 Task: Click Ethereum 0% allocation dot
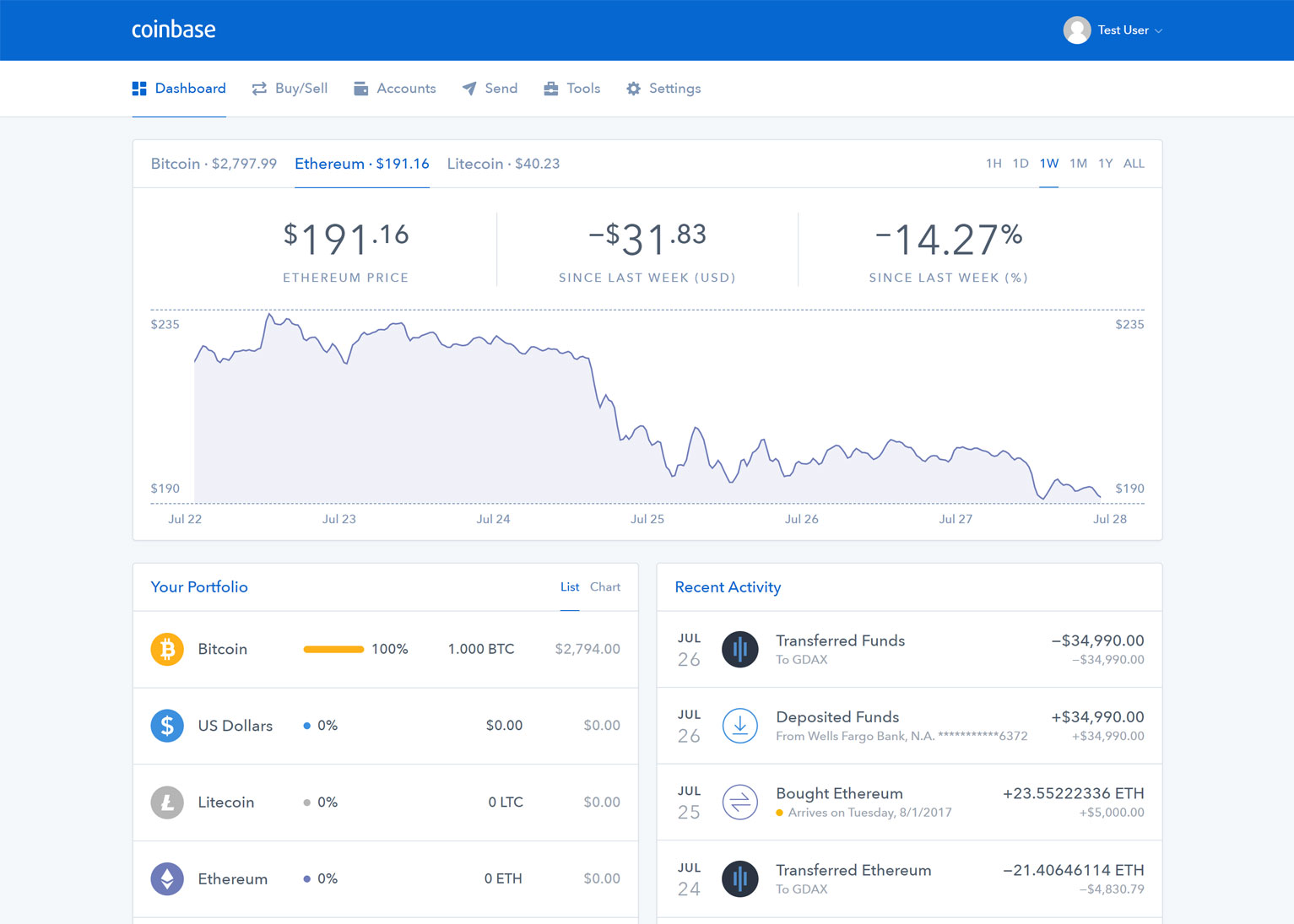pyautogui.click(x=306, y=878)
